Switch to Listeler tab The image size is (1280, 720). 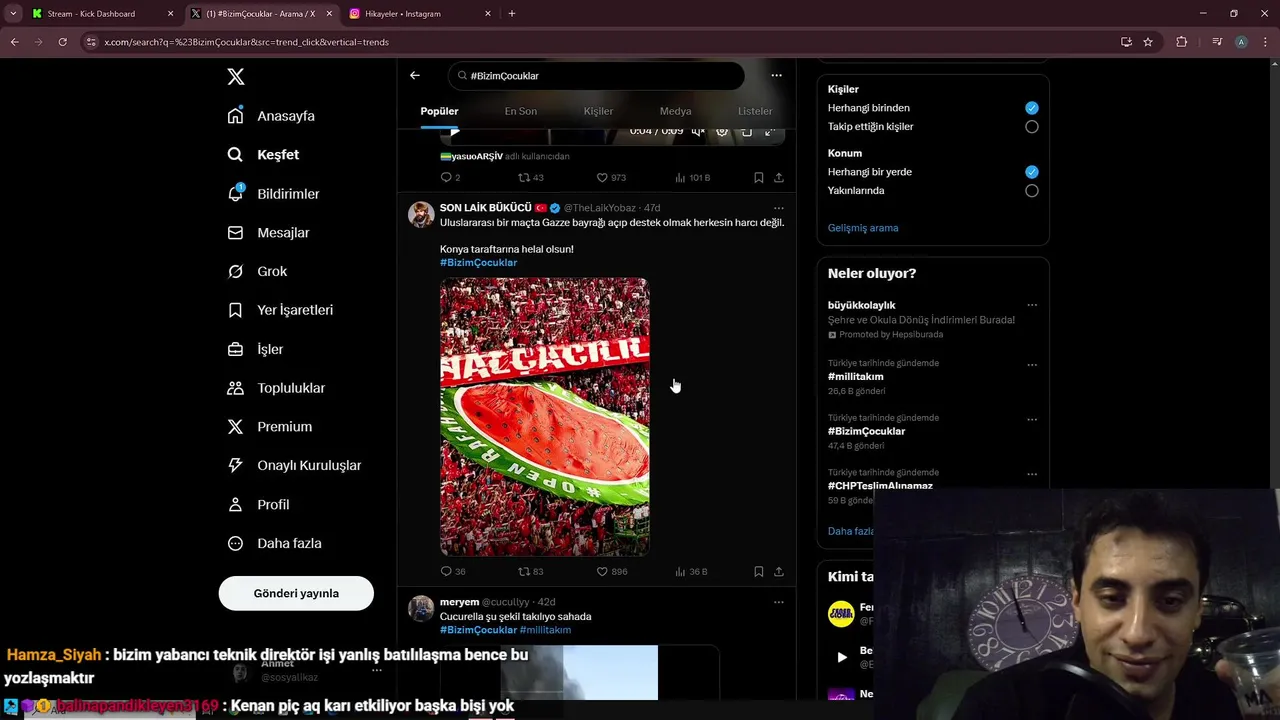click(x=755, y=111)
